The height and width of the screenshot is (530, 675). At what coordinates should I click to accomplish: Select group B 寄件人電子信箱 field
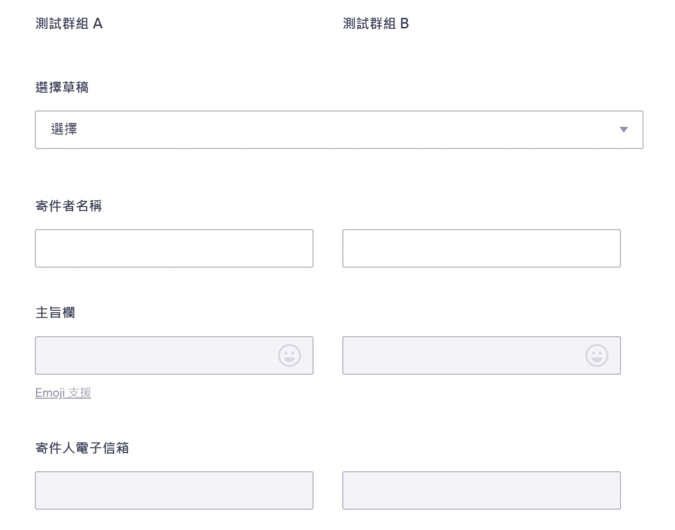[x=481, y=490]
